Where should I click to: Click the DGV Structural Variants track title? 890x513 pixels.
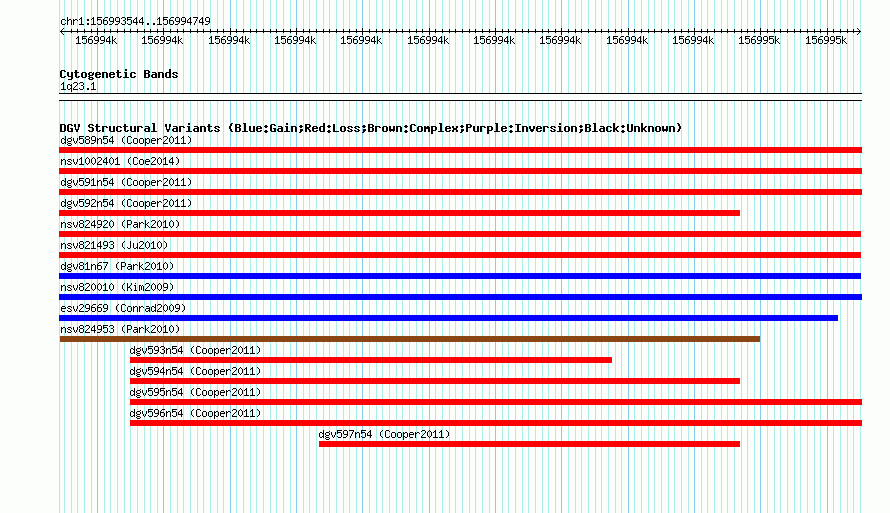(371, 128)
